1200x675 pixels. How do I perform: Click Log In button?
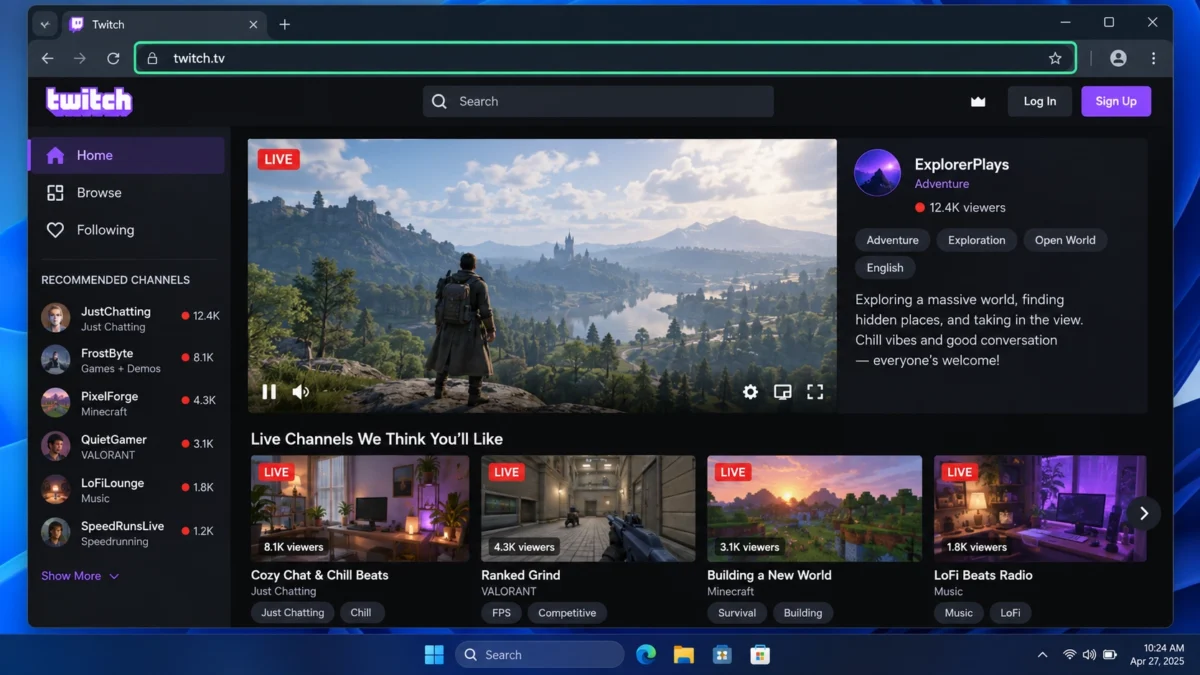coord(1040,101)
